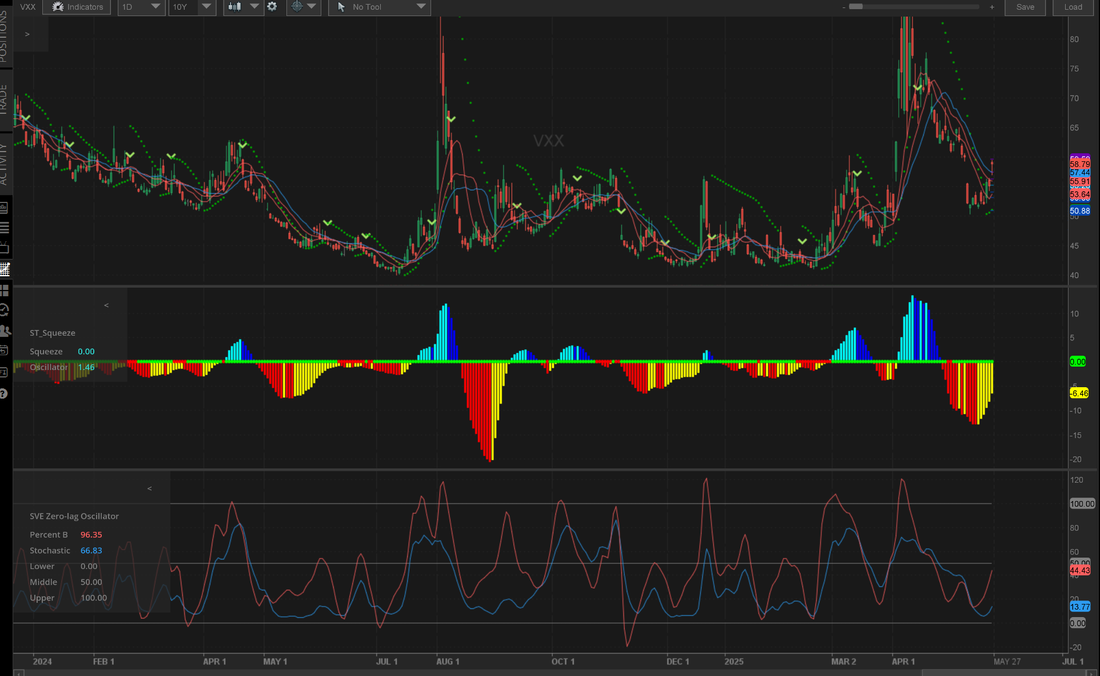
Task: Click the briefcase sidebar icon above lines
Action: click(x=5, y=208)
